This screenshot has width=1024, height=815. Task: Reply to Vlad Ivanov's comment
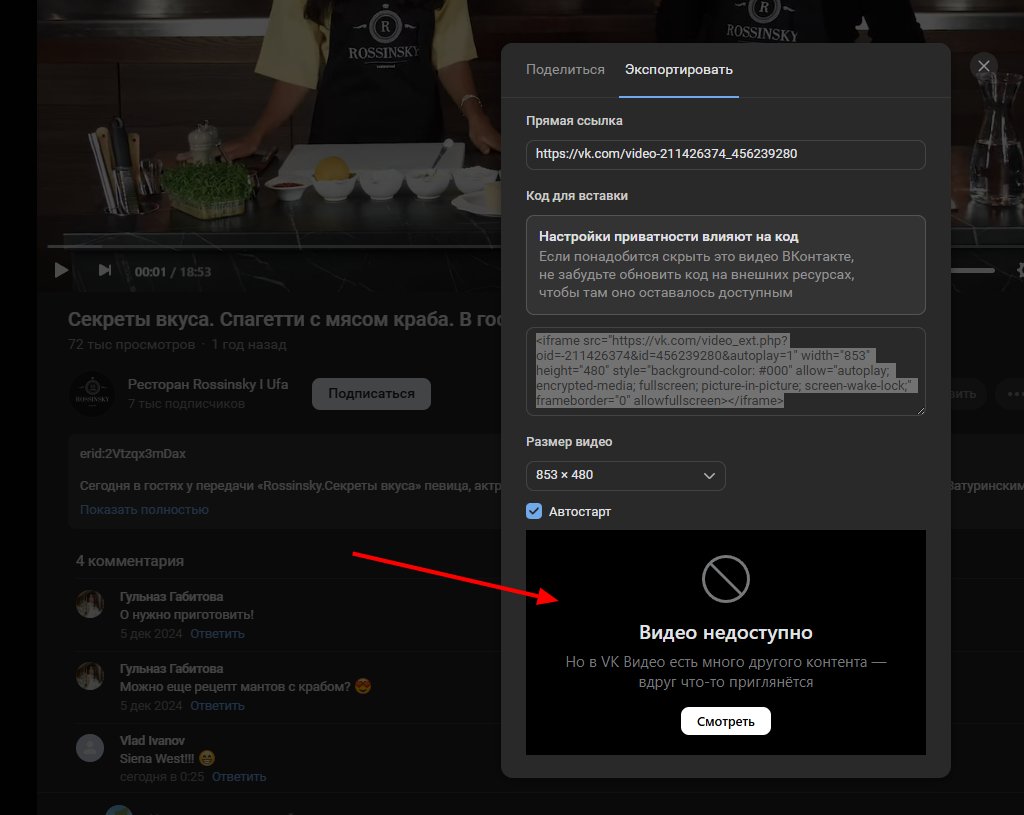click(x=239, y=776)
